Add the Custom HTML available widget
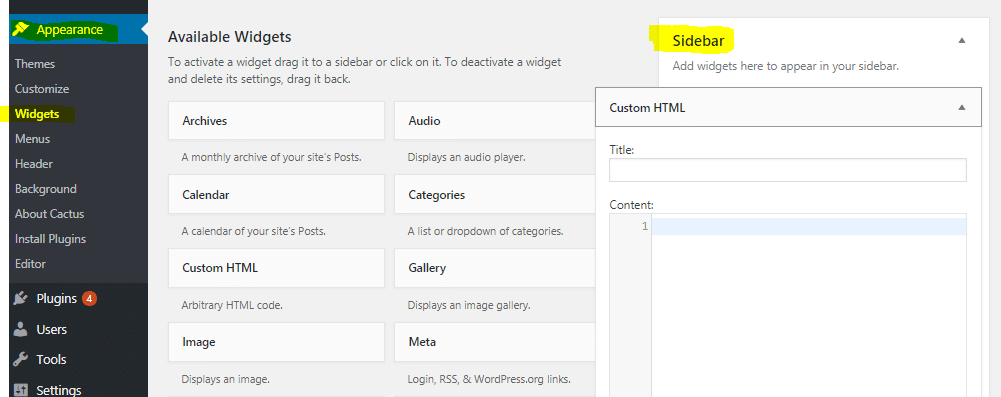 276,267
